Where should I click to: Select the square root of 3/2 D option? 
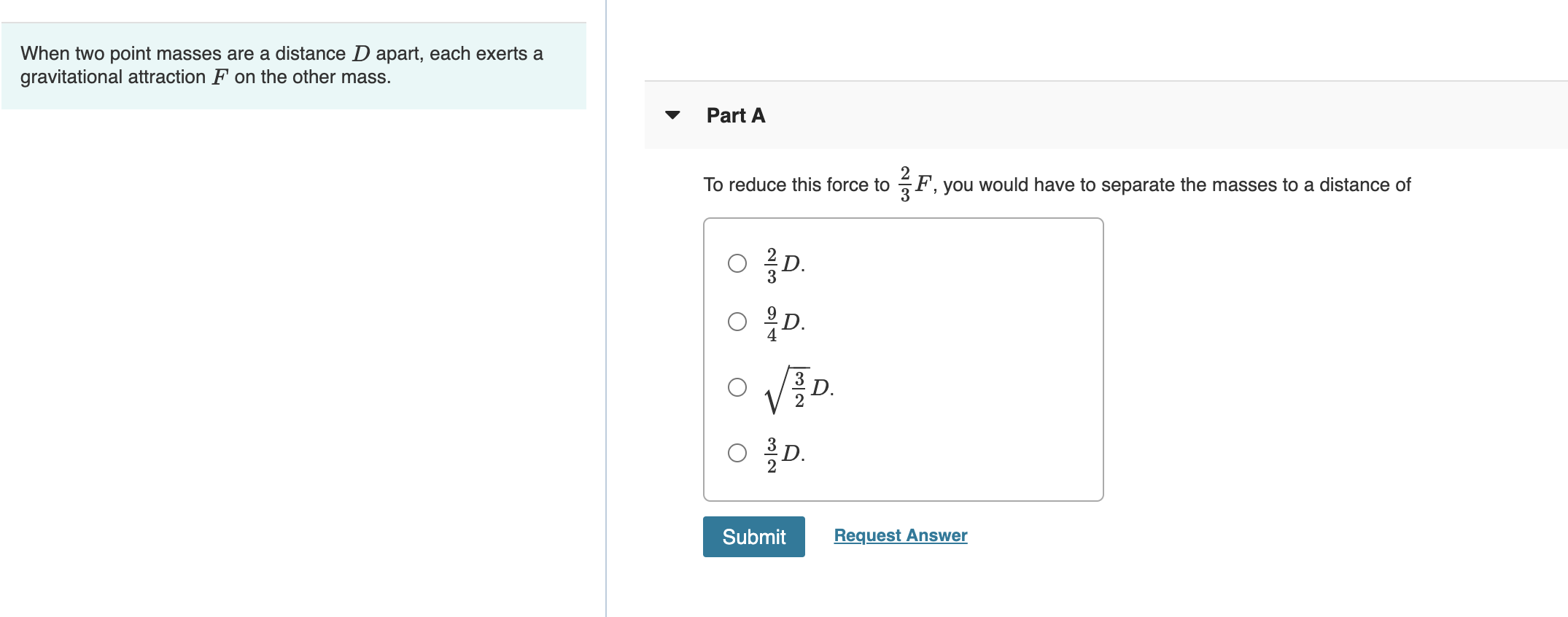coord(736,387)
